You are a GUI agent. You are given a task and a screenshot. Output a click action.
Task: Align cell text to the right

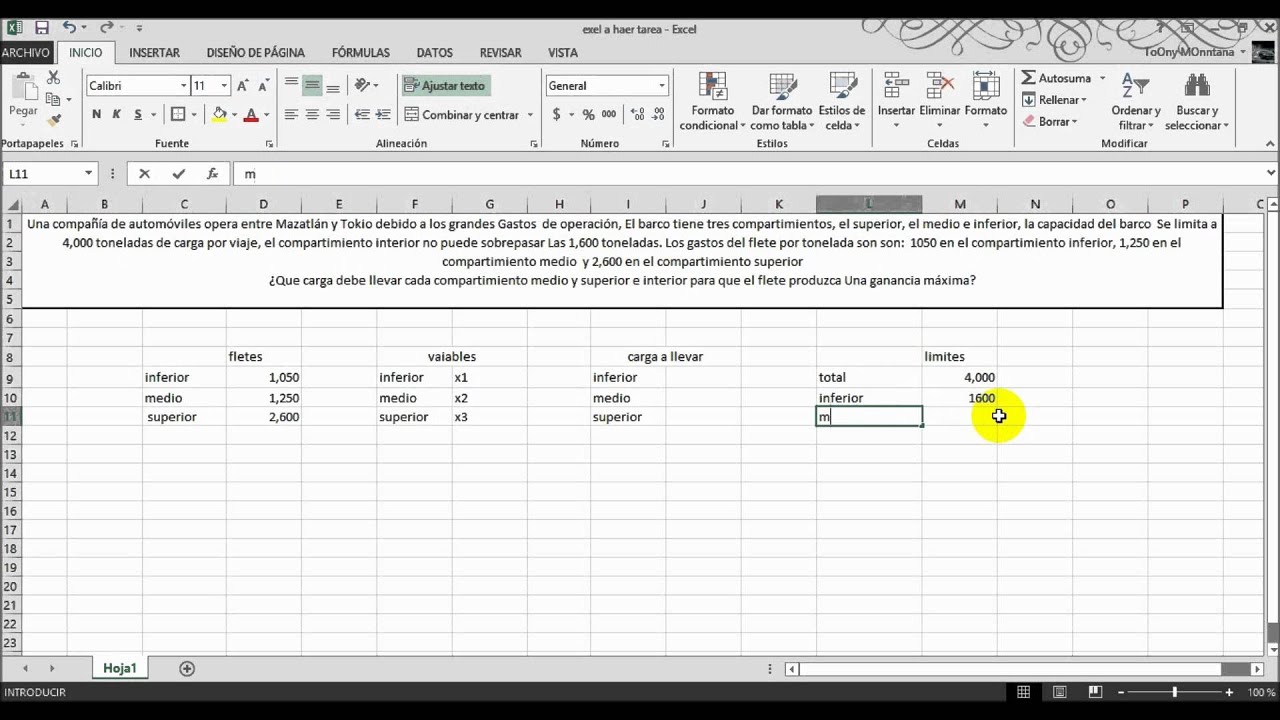coord(333,115)
